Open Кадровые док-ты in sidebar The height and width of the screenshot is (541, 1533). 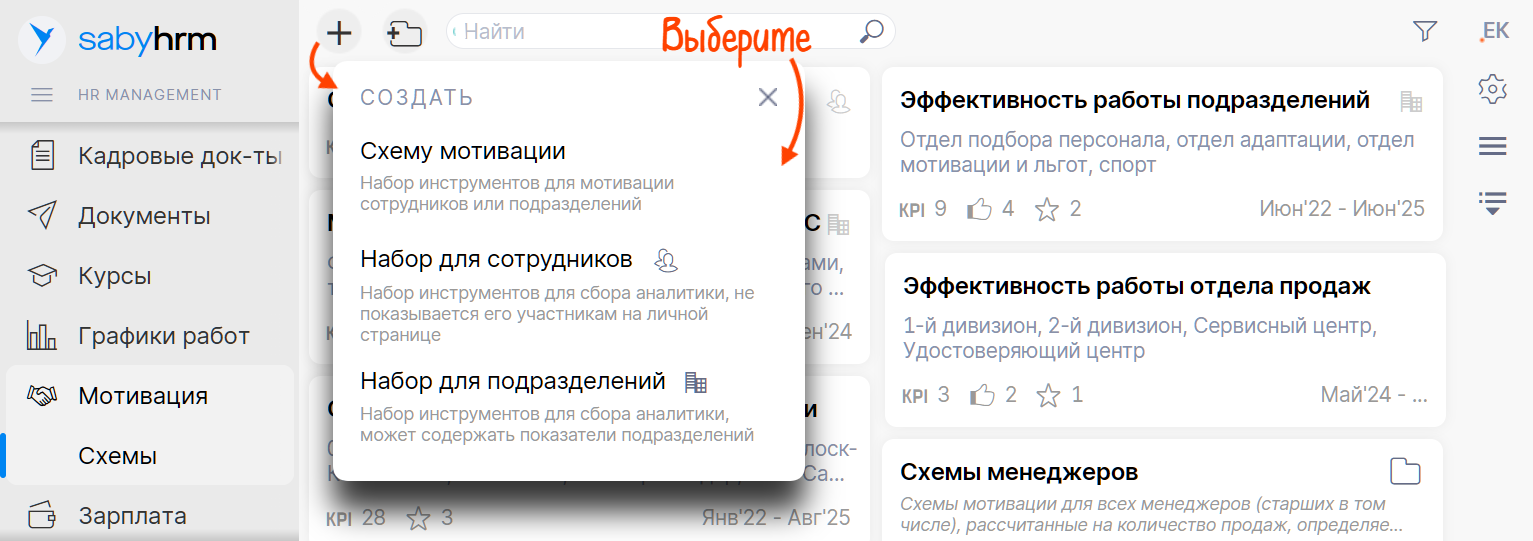pyautogui.click(x=180, y=156)
